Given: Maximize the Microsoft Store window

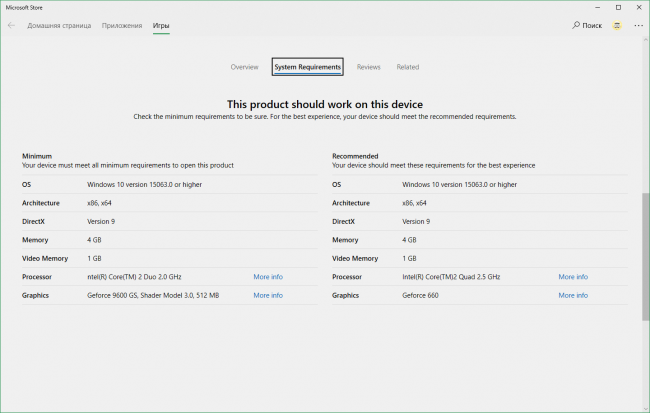Looking at the screenshot, I should [x=618, y=7].
